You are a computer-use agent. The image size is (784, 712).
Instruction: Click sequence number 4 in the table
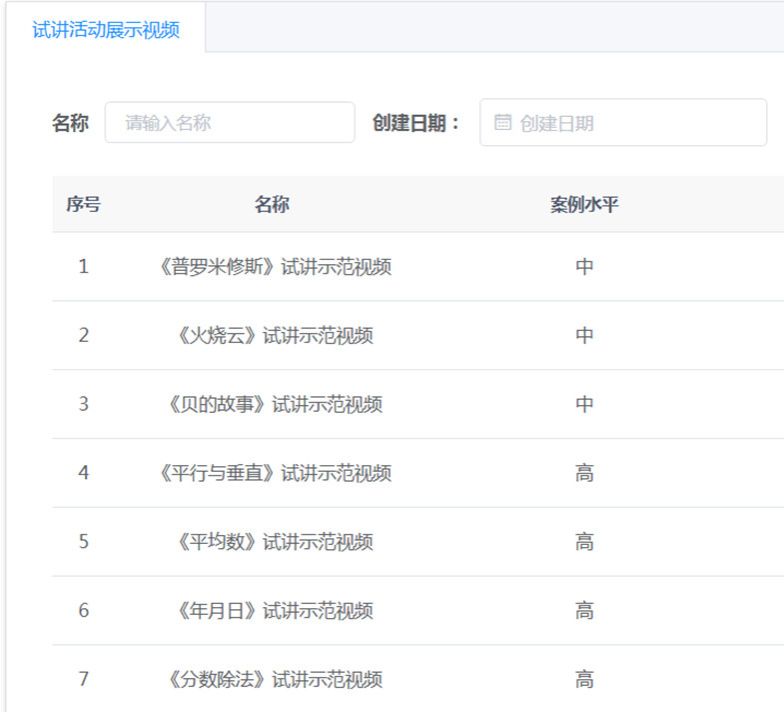click(83, 473)
